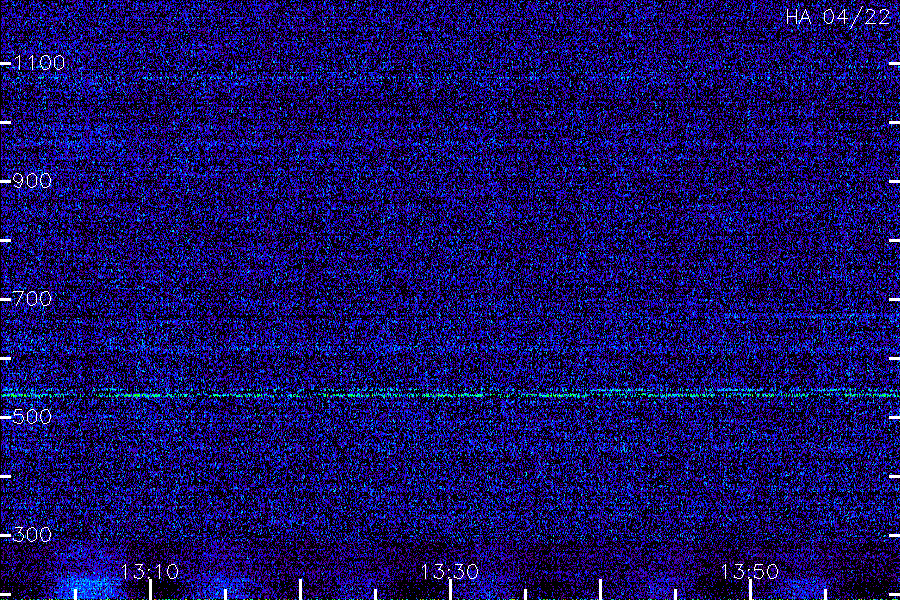Click the 13:30 time axis label
Screen dimensions: 900x600
click(449, 572)
